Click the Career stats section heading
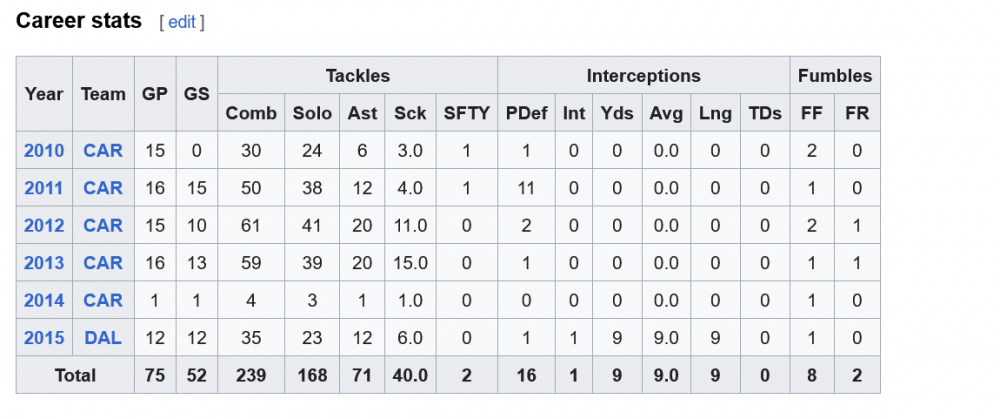 click(x=79, y=21)
